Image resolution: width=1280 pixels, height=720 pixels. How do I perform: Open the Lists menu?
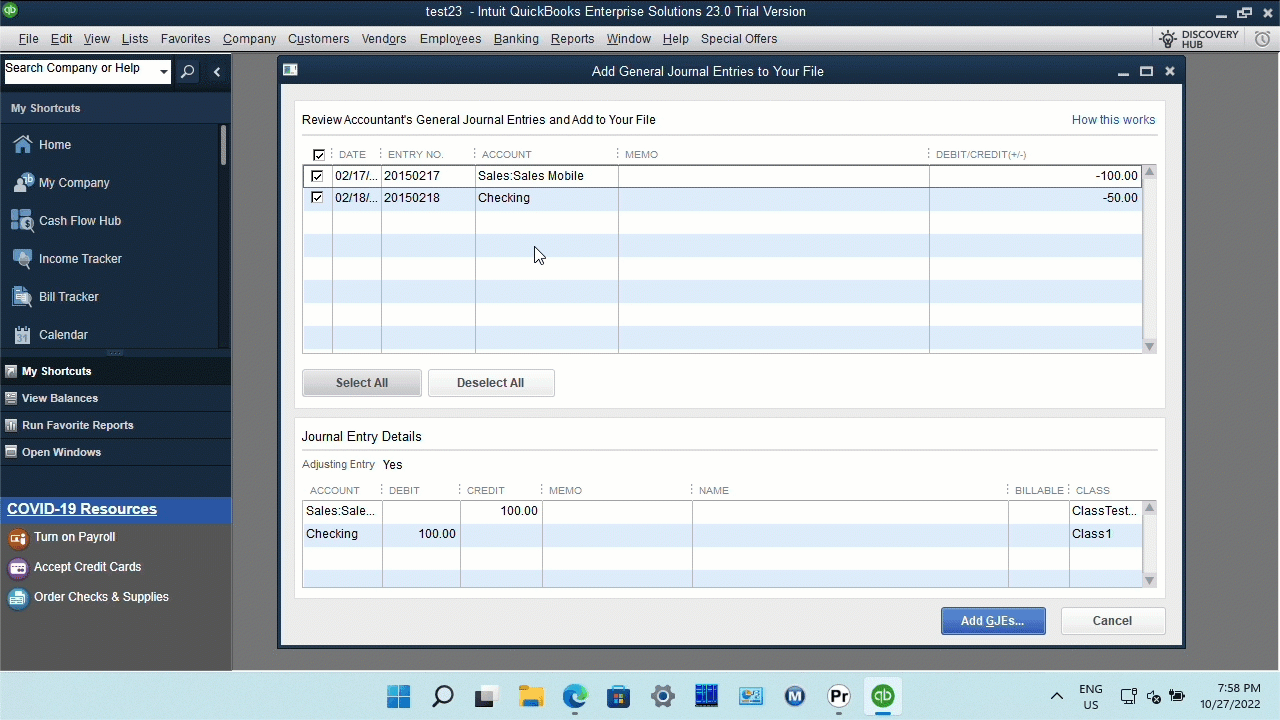tap(135, 39)
